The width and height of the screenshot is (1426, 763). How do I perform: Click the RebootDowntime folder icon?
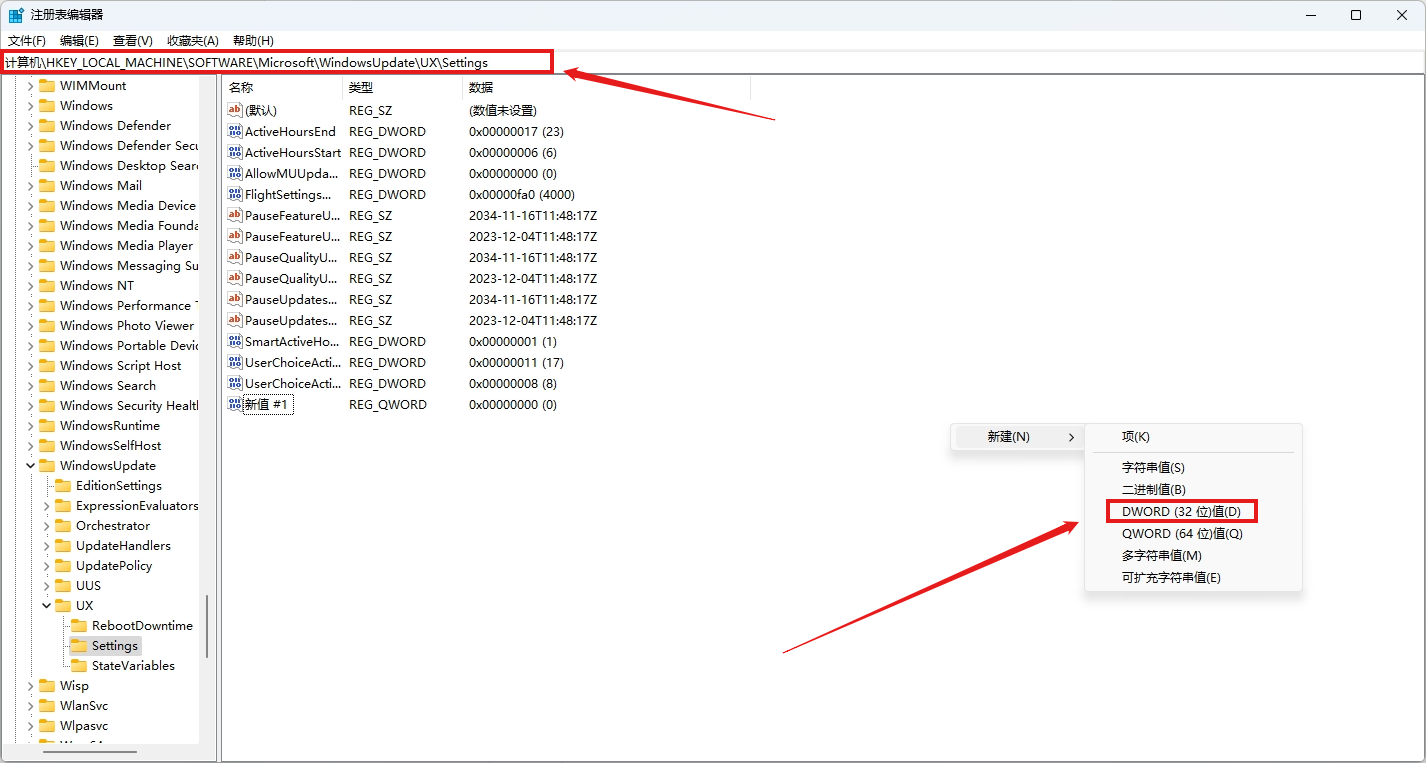(x=79, y=626)
